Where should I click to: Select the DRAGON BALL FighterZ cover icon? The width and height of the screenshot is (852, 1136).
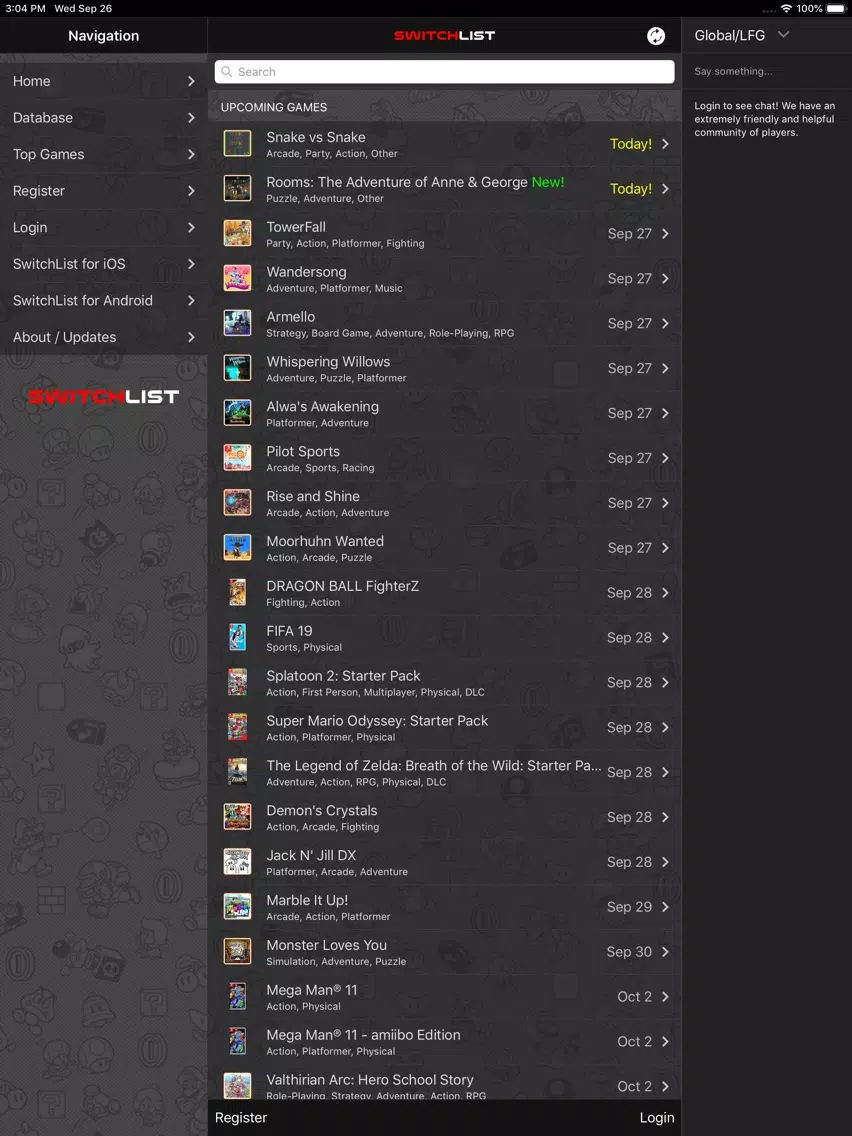[x=237, y=593]
